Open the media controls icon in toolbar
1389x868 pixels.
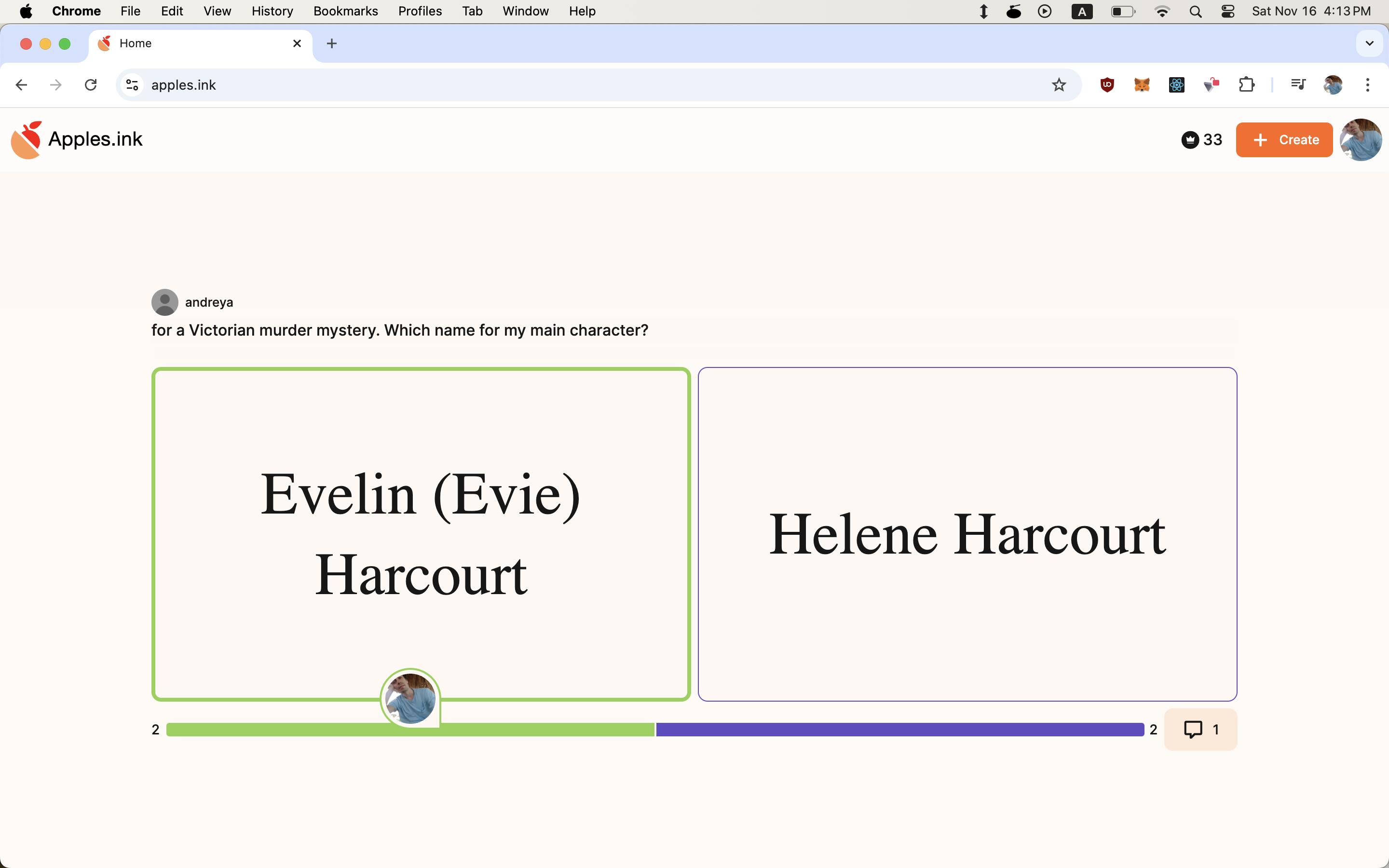tap(1298, 85)
